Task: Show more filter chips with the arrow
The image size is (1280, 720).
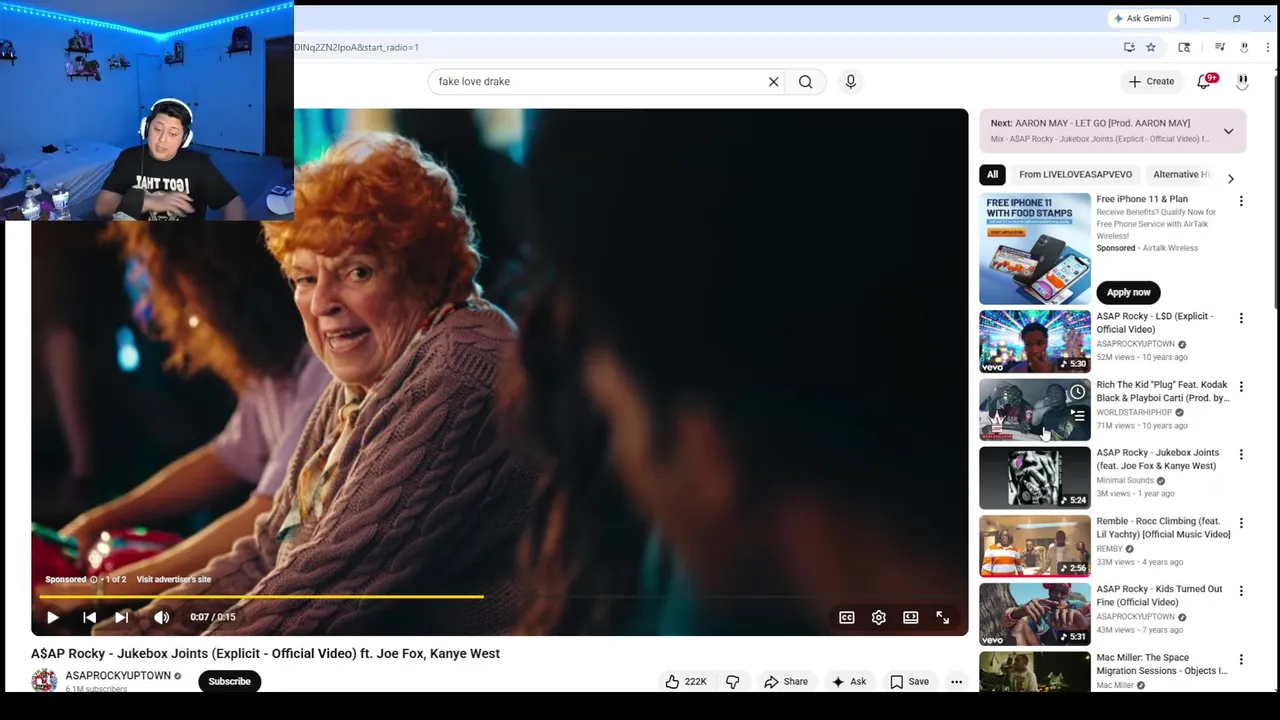Action: pos(1231,178)
